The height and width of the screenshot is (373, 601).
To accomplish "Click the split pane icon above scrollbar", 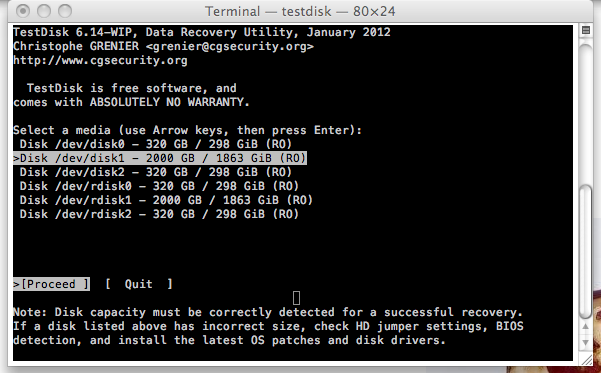I will click(x=586, y=30).
